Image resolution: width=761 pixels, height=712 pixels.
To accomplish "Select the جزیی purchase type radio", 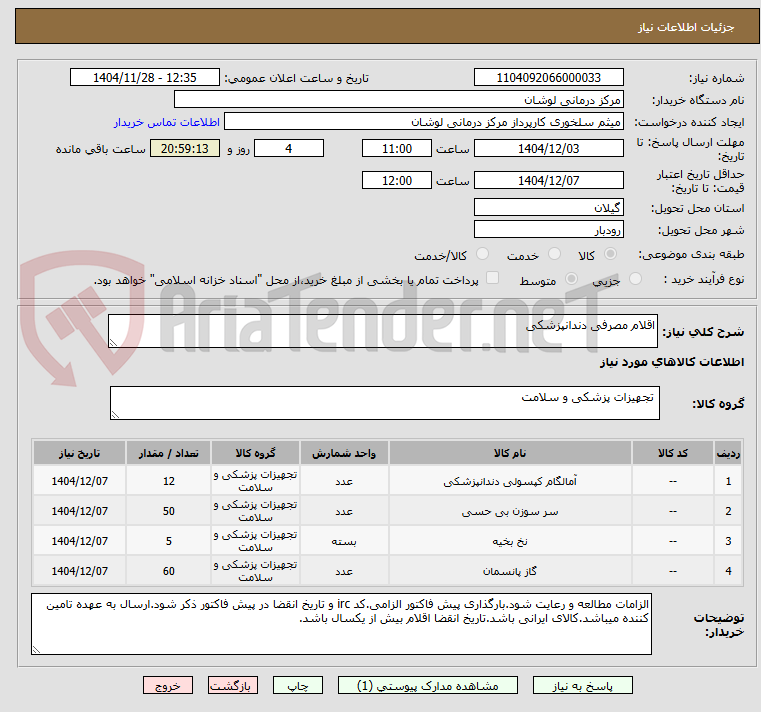I will (x=635, y=279).
